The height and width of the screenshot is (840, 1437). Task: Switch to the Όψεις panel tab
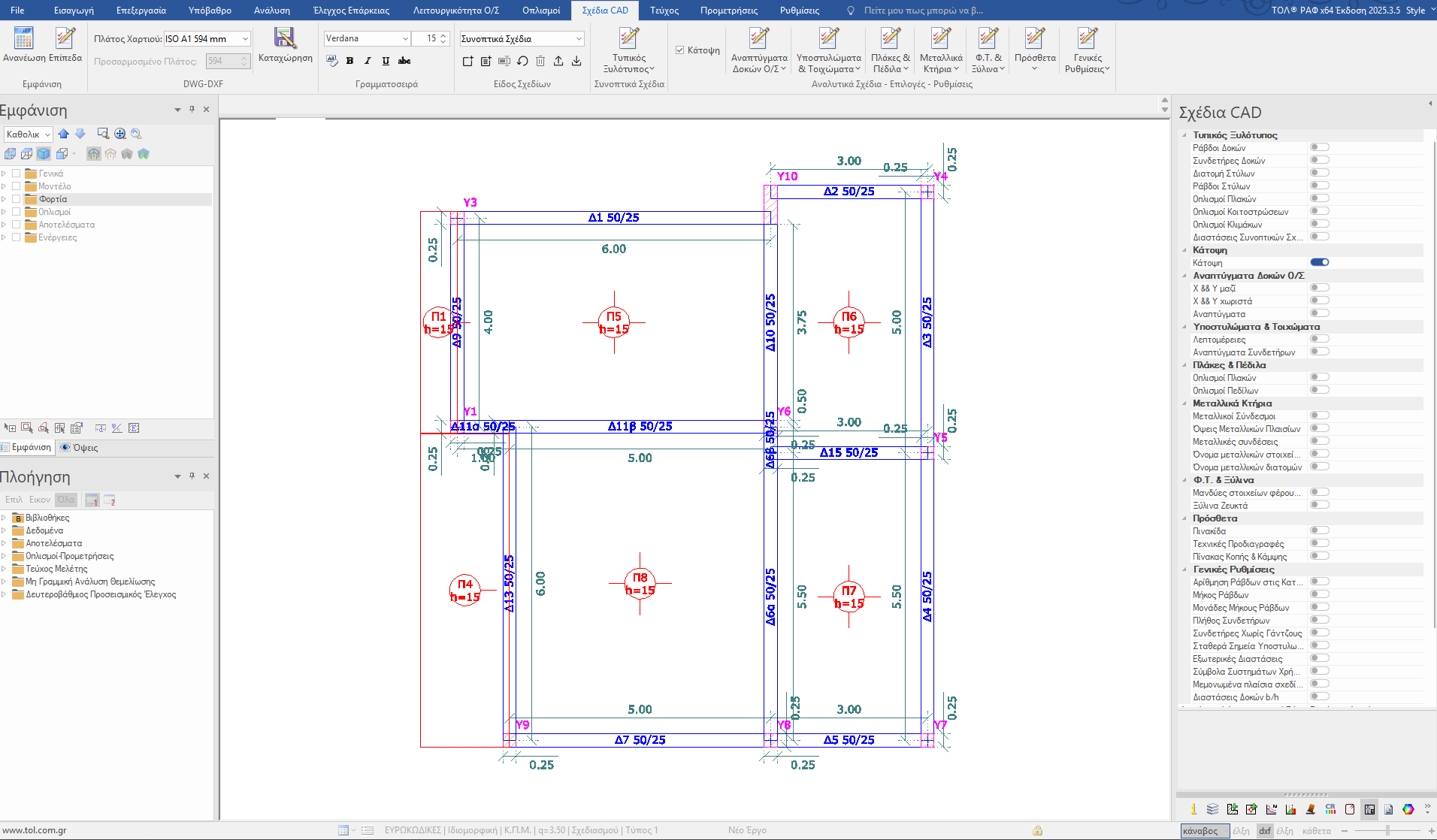80,448
